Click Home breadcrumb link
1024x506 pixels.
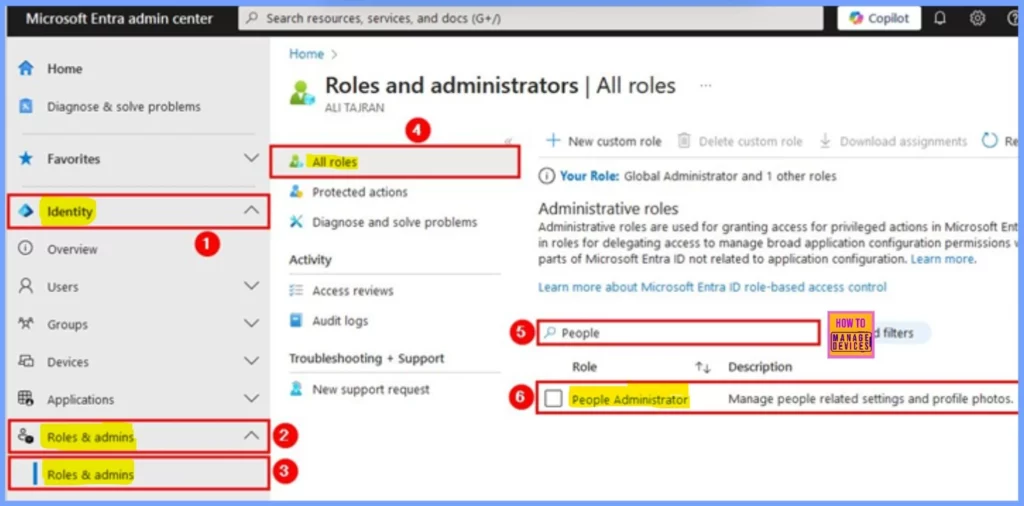click(306, 54)
